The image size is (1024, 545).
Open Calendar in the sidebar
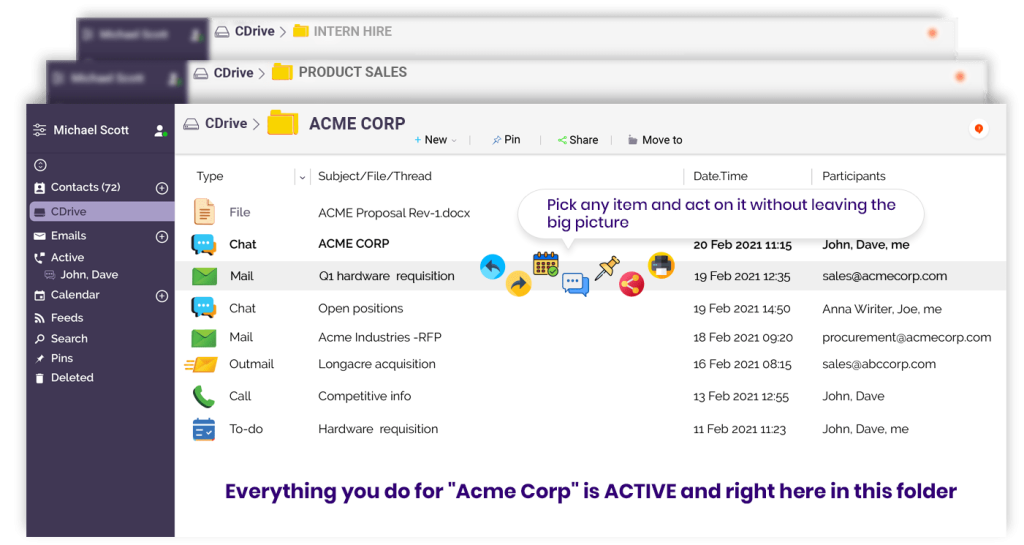click(x=75, y=295)
